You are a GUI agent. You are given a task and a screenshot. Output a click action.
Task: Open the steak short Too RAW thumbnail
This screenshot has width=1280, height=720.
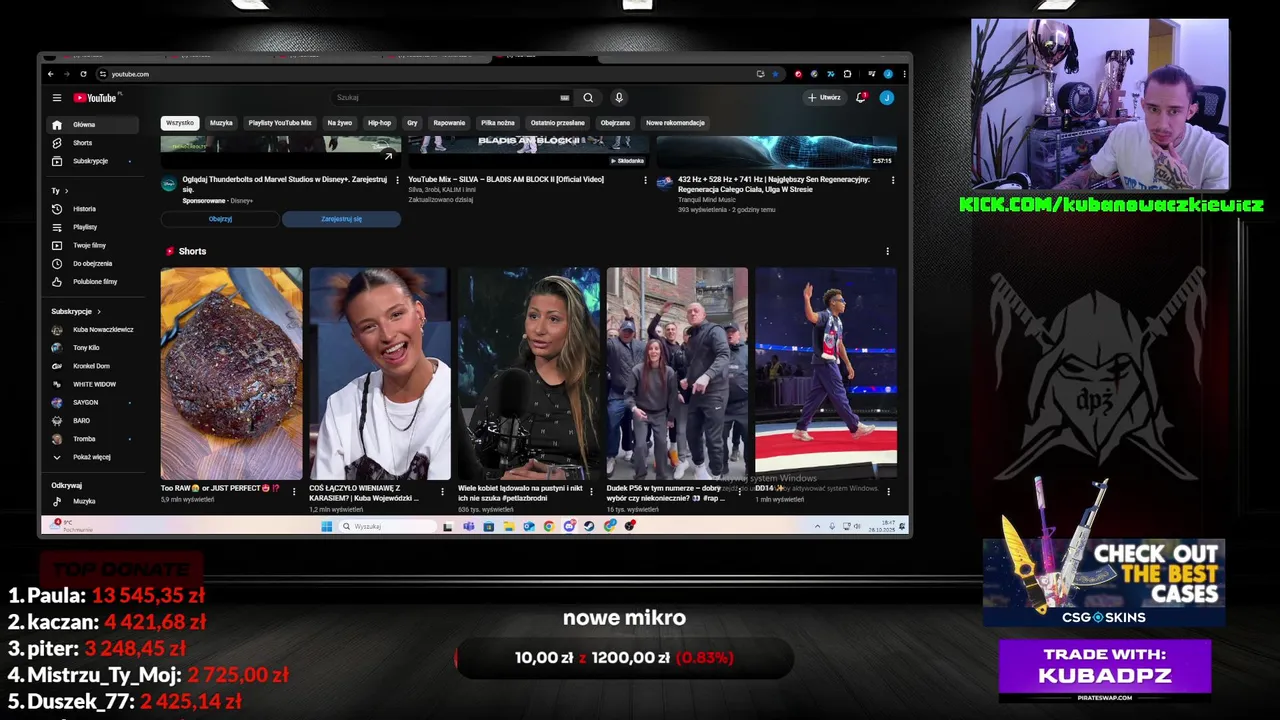231,373
